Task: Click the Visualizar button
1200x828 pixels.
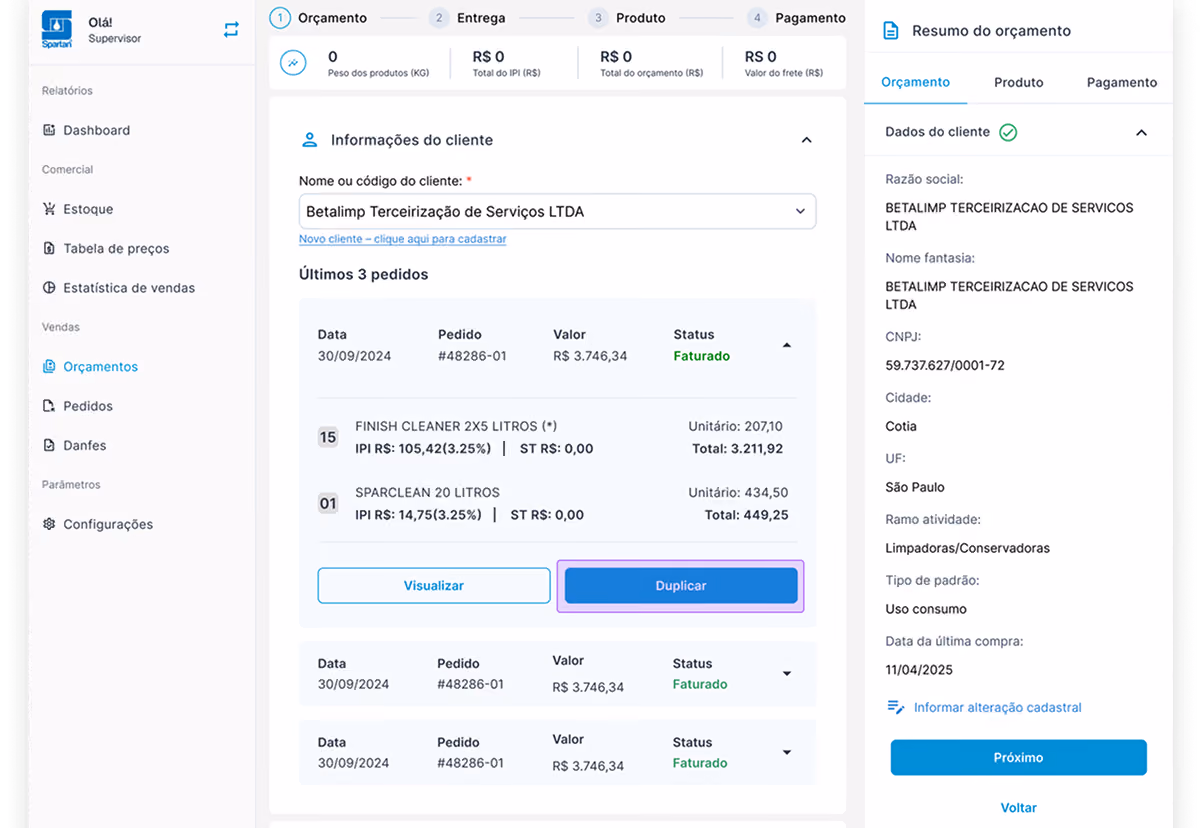Action: point(434,586)
